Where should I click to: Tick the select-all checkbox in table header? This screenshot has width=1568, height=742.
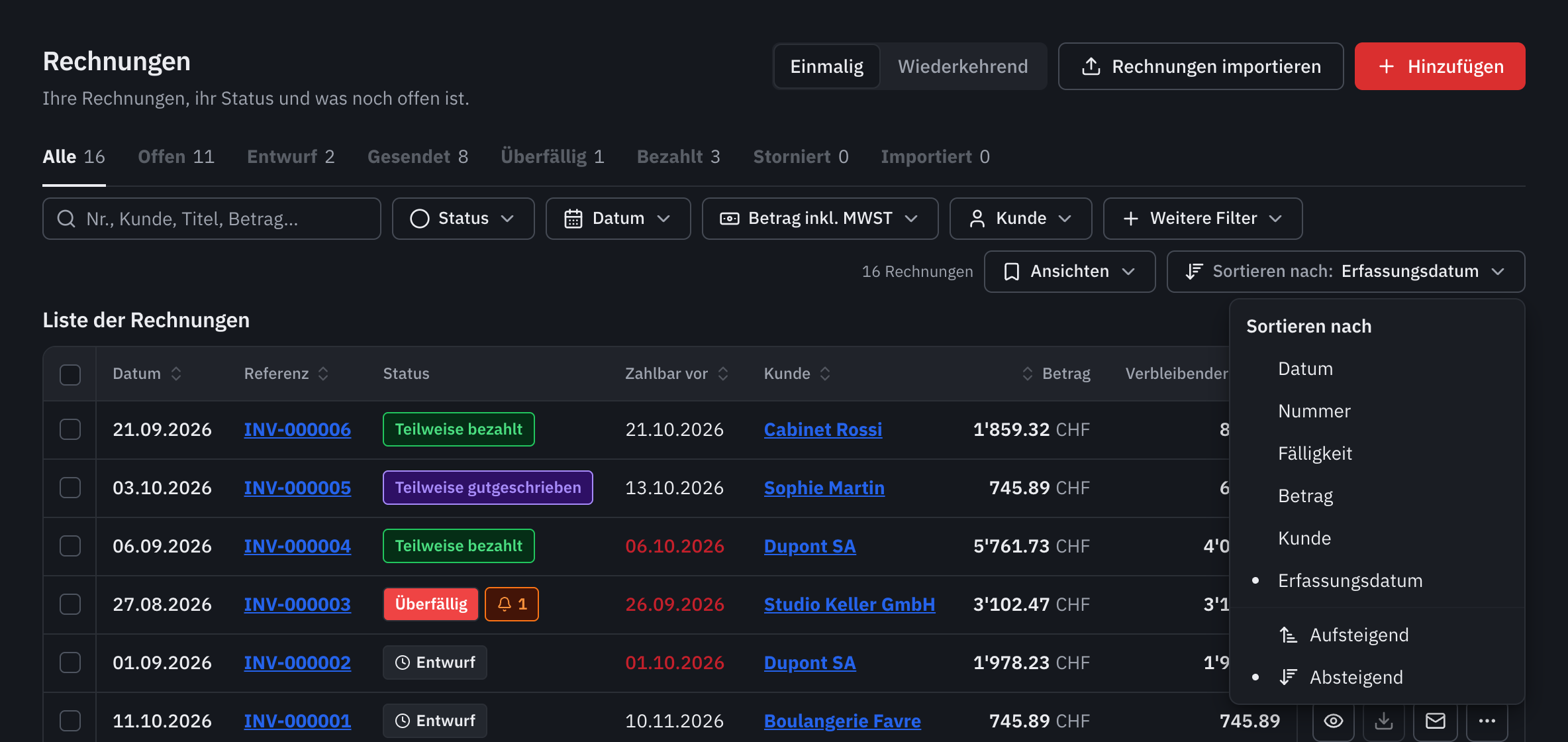click(70, 374)
